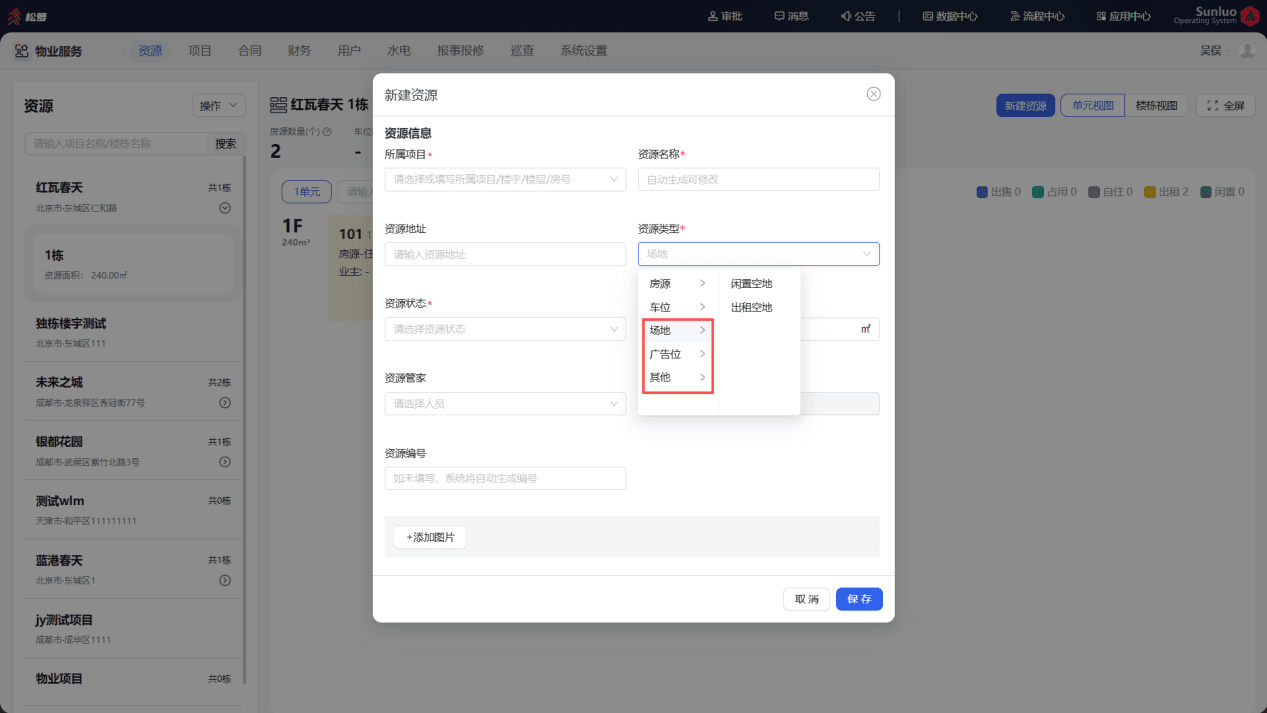Open 流程中心 in the top bar
The height and width of the screenshot is (713, 1267).
[1037, 16]
